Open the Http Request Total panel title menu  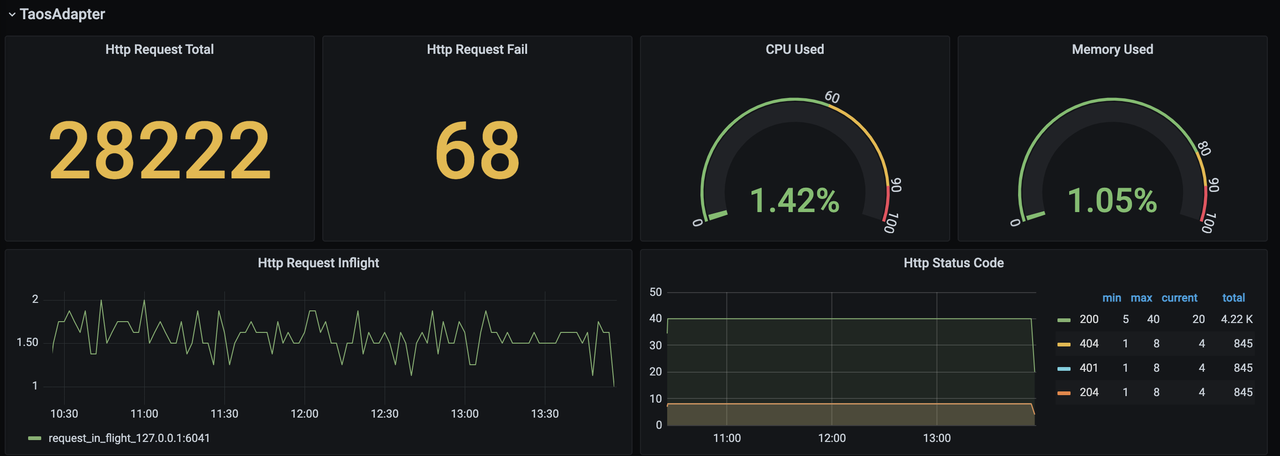[x=159, y=49]
